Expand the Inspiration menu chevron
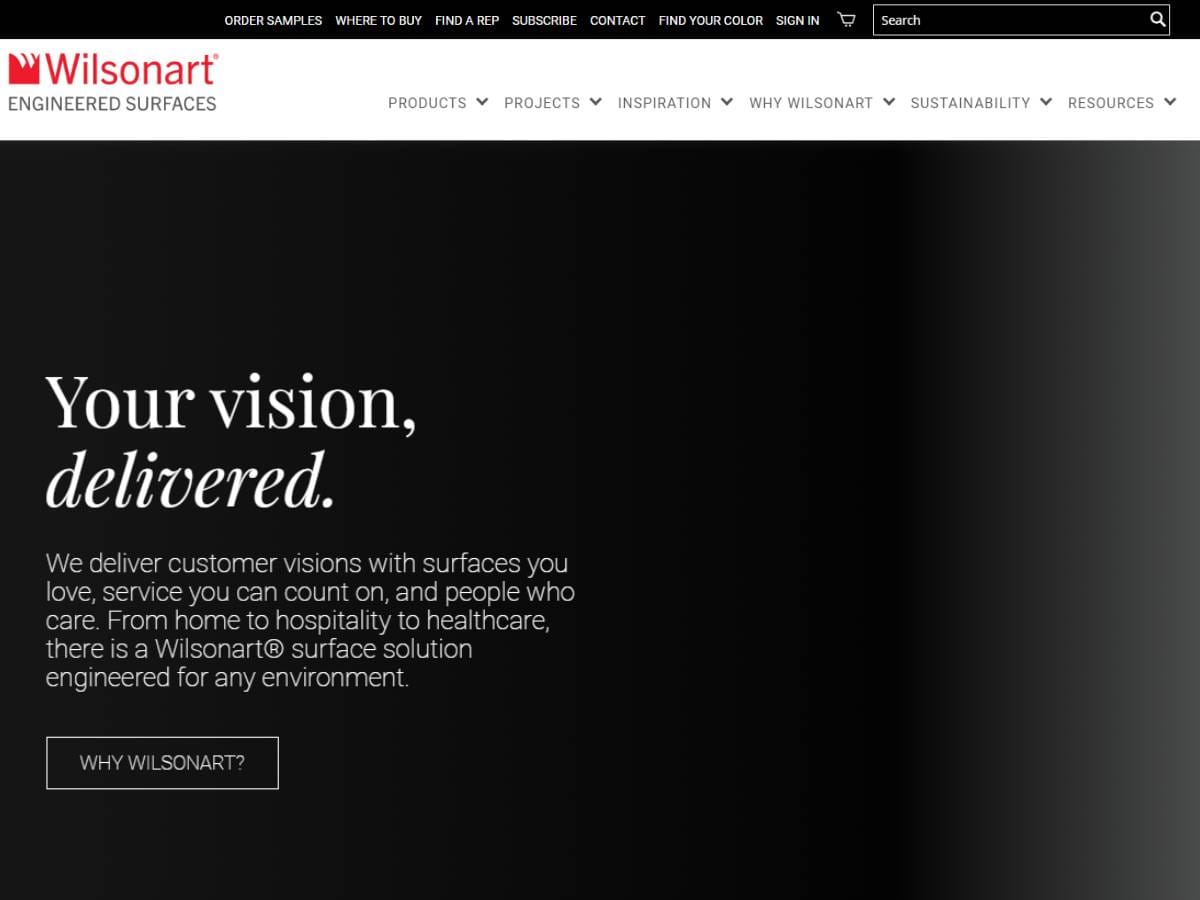1200x900 pixels. pyautogui.click(x=727, y=102)
